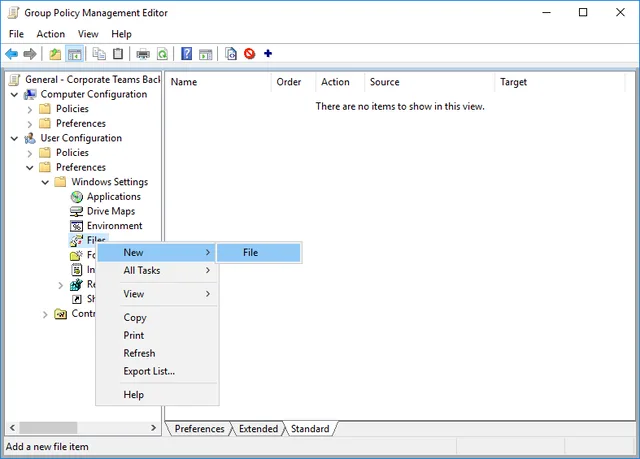Click the Up one level folder icon

click(x=55, y=54)
